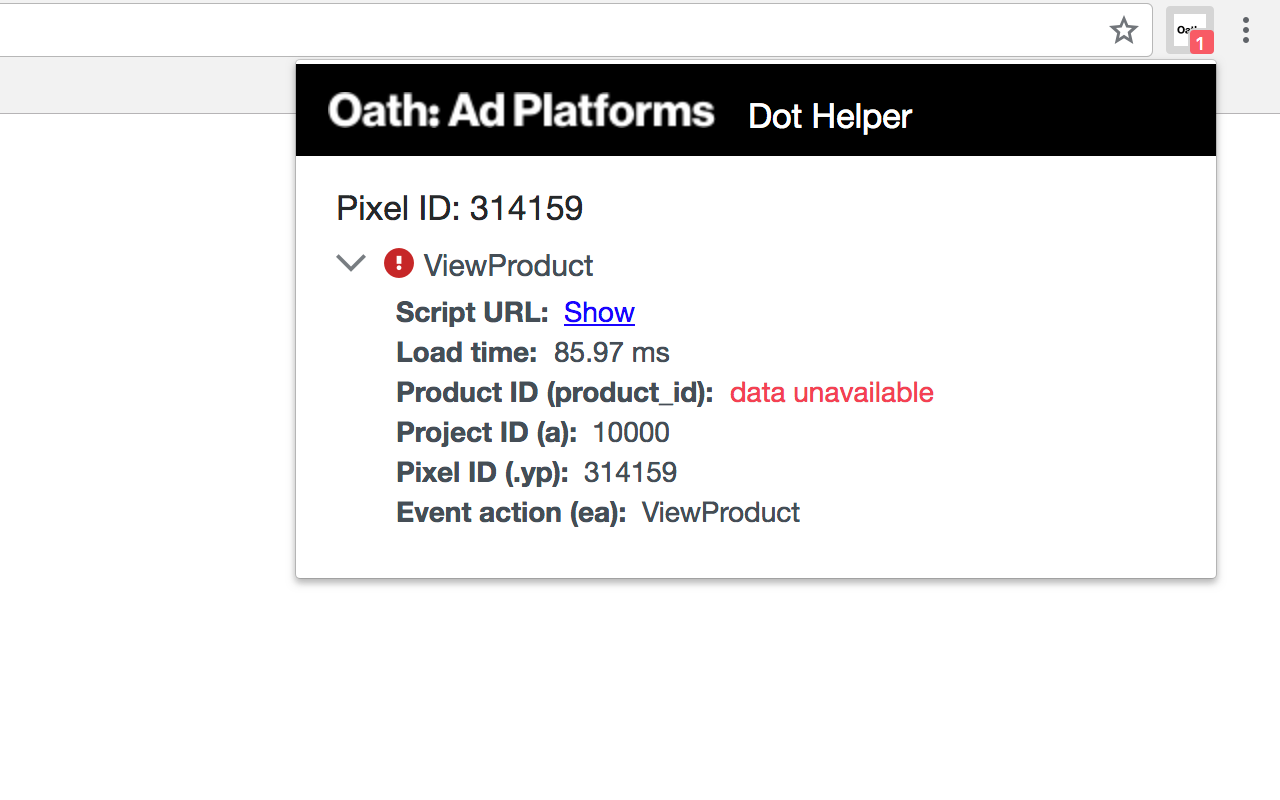
Task: Select the Pixel ID 314159 heading
Action: (459, 208)
